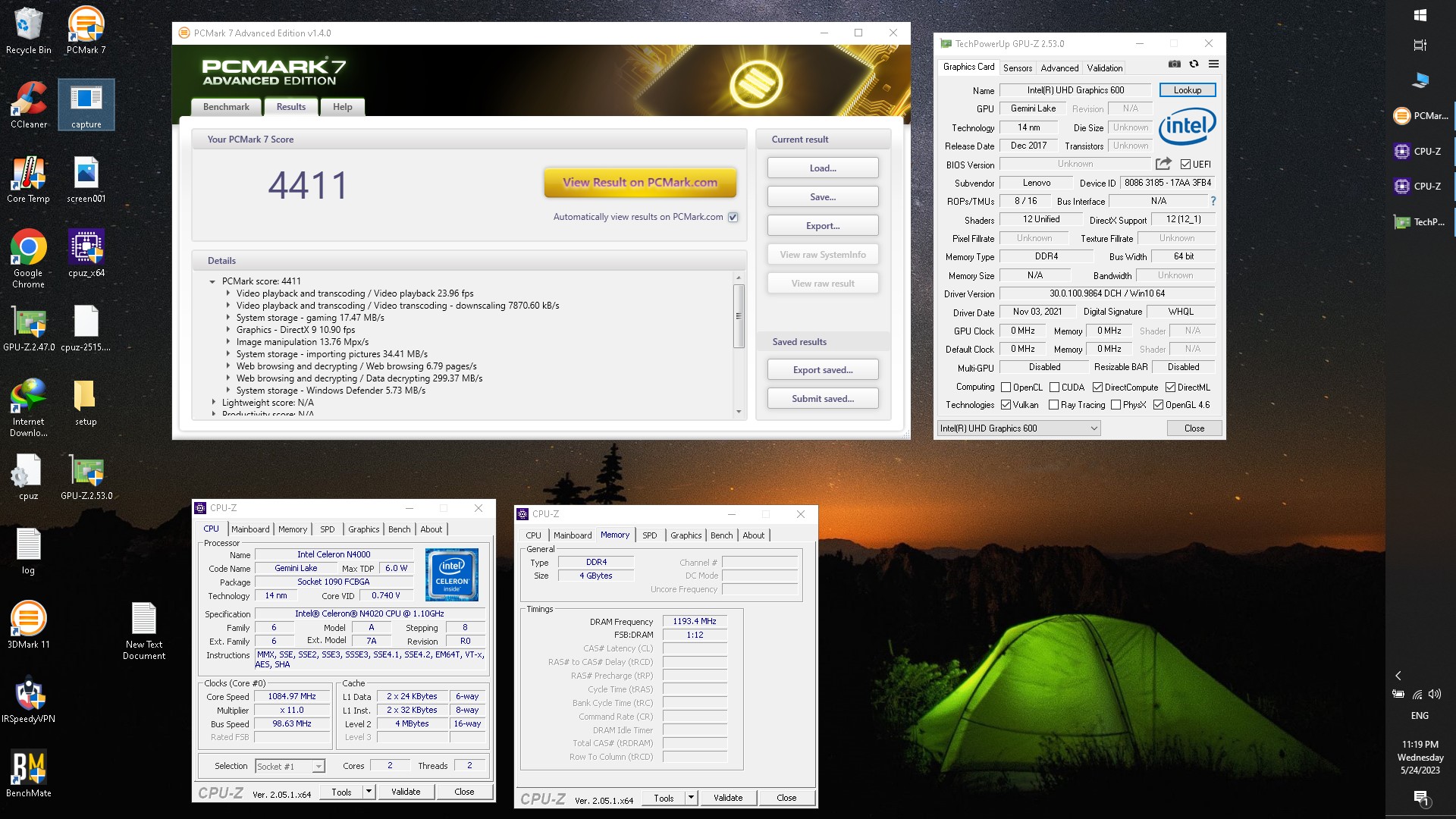Open the IRSpeedyVPN desktop icon
This screenshot has width=1456, height=819.
(28, 699)
